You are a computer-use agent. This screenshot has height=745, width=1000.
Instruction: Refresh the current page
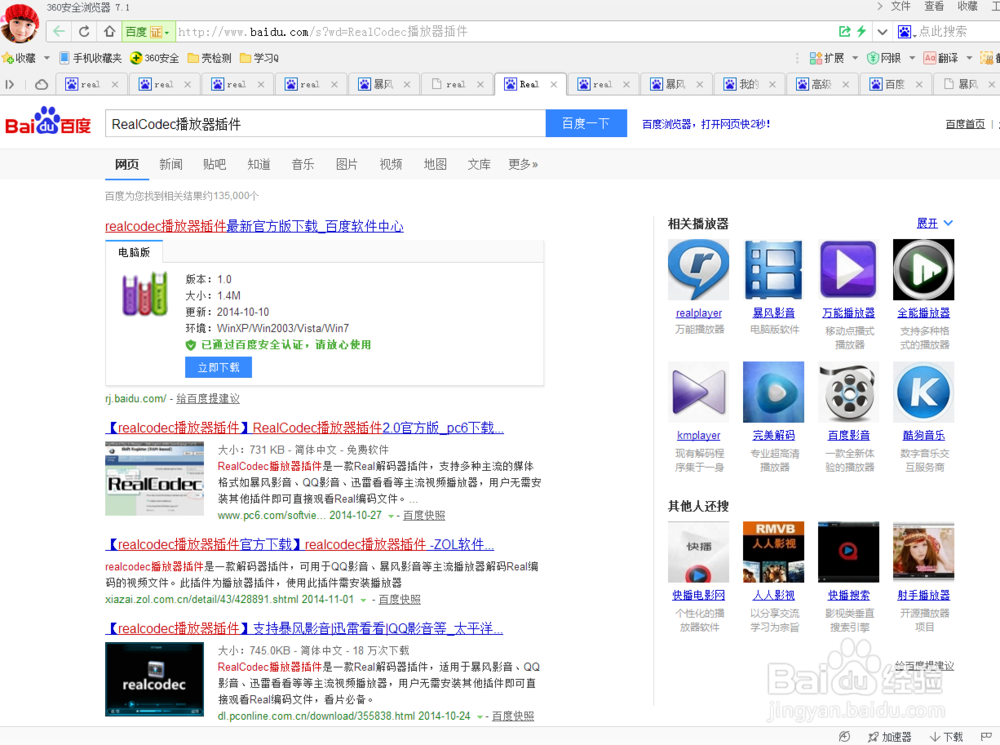[x=84, y=30]
